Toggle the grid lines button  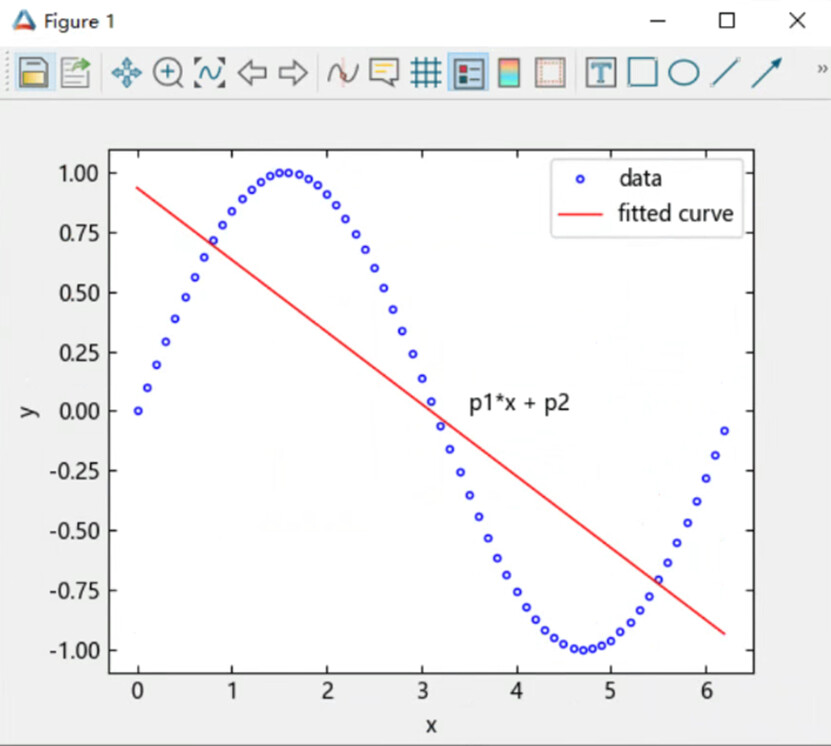(x=426, y=72)
